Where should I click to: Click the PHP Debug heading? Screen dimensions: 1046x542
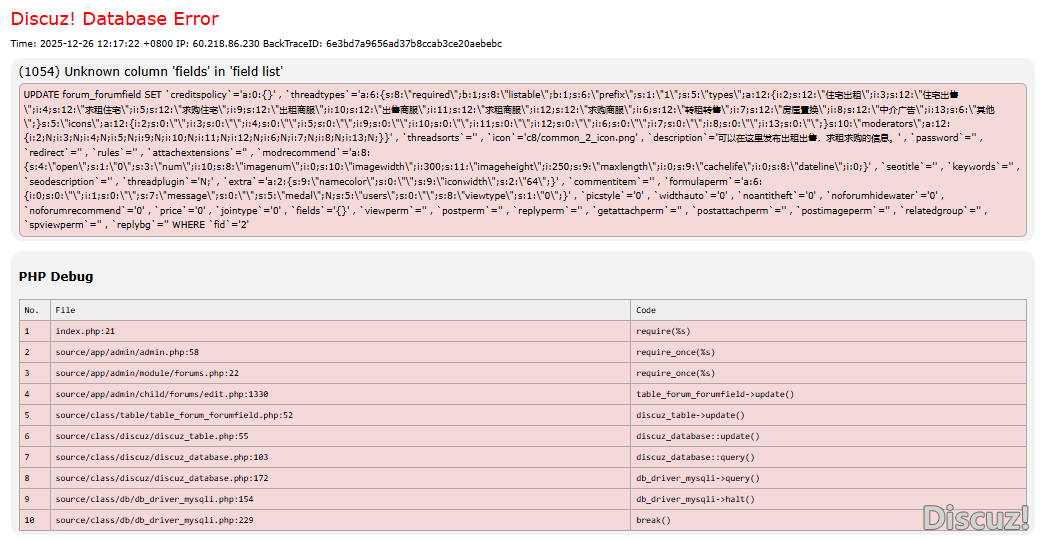coord(56,276)
